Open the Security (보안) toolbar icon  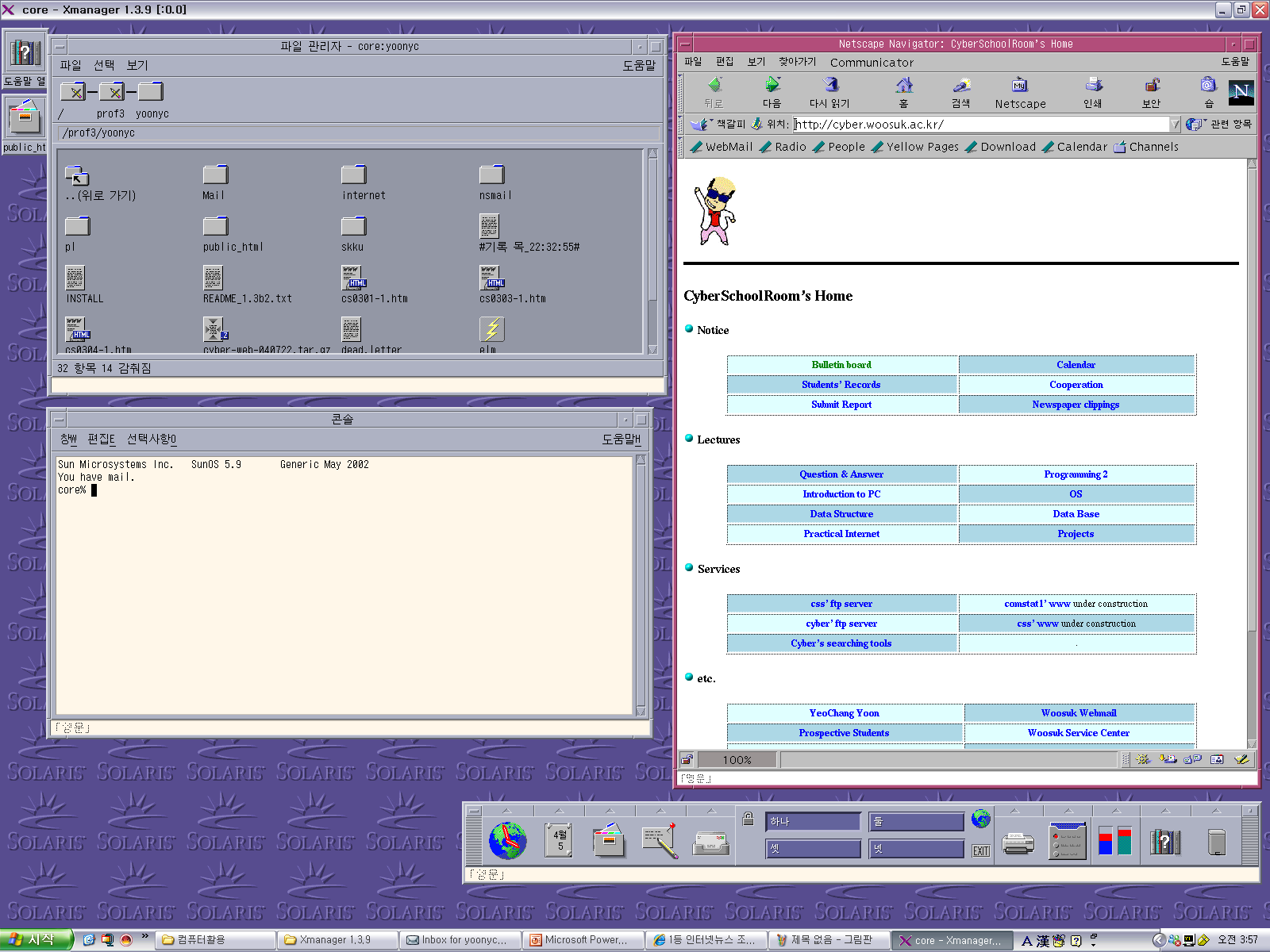tap(1152, 86)
